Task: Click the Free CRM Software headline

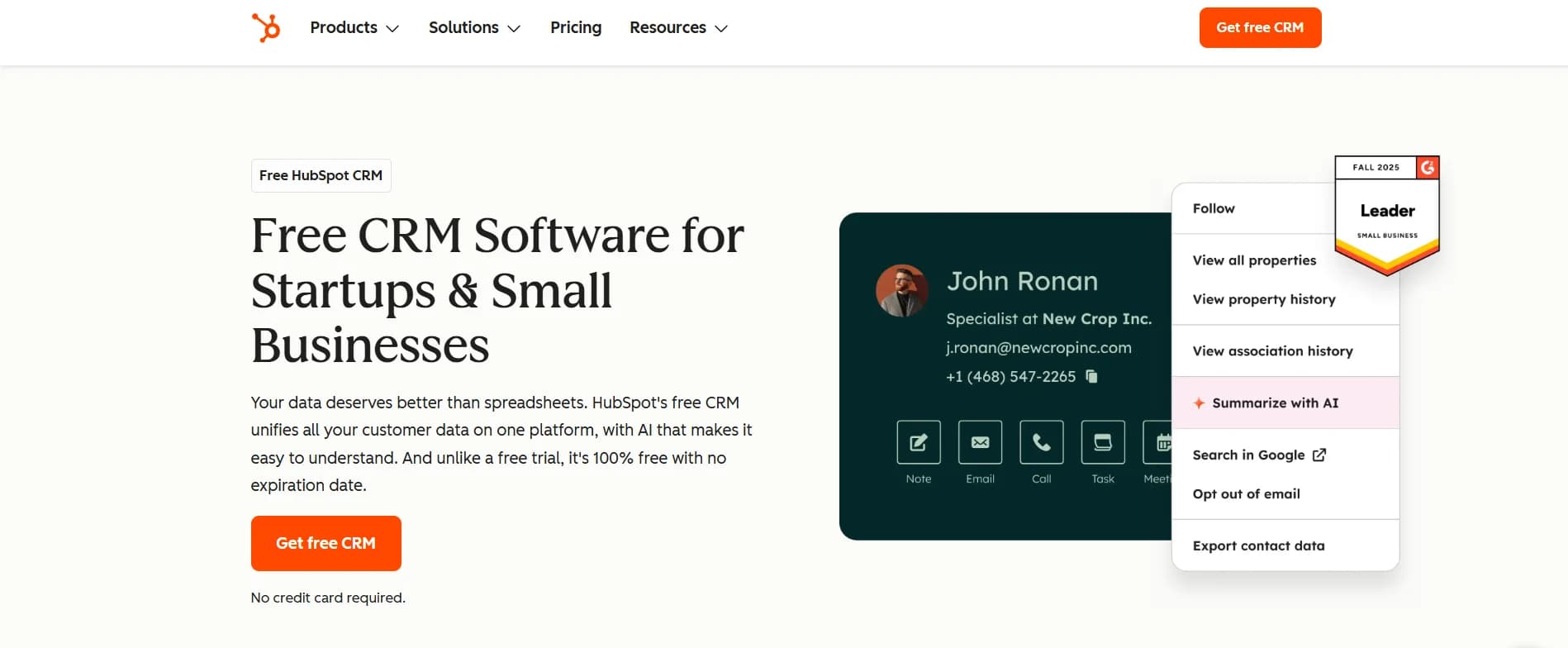Action: 497,289
